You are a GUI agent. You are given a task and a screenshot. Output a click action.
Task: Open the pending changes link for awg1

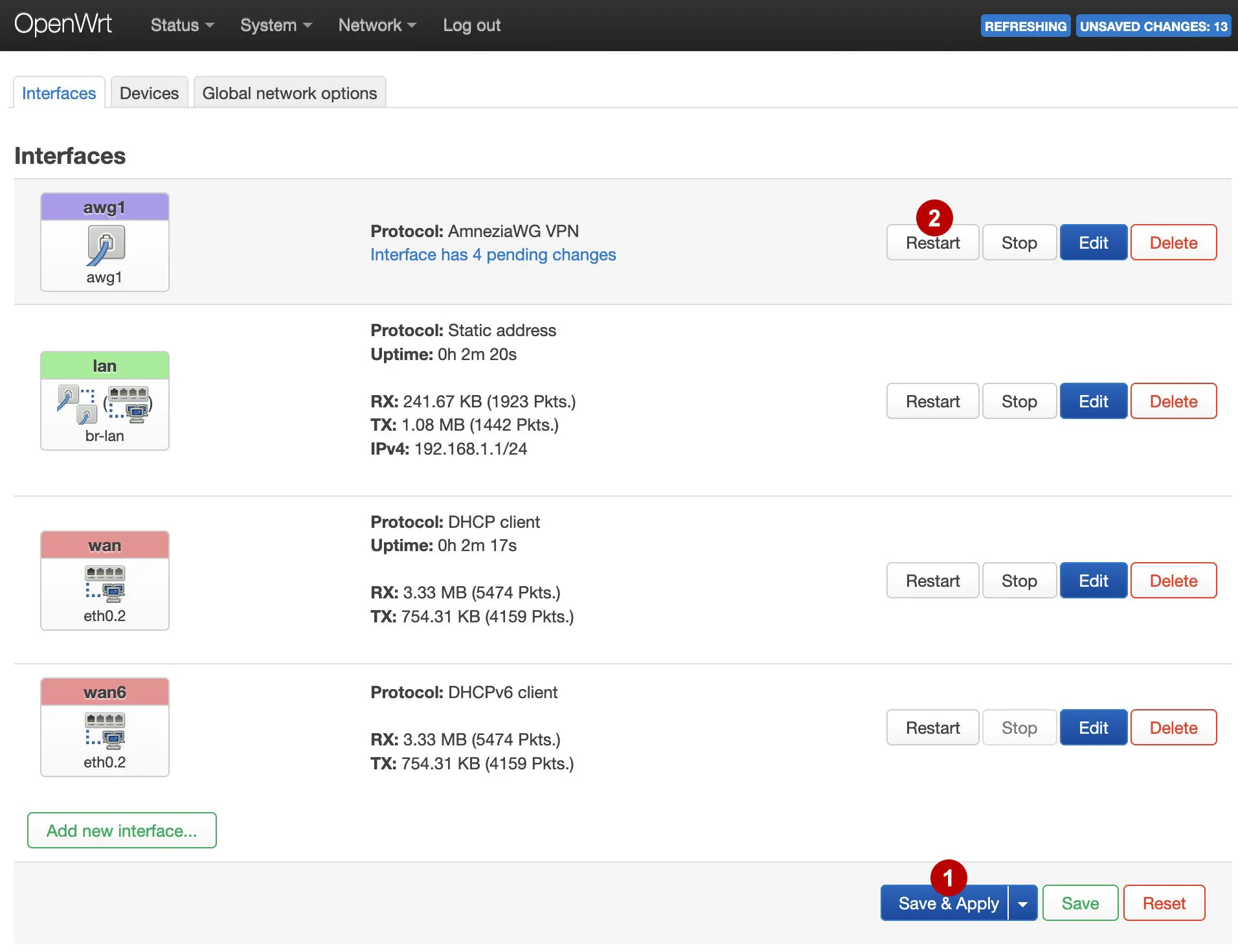click(493, 255)
